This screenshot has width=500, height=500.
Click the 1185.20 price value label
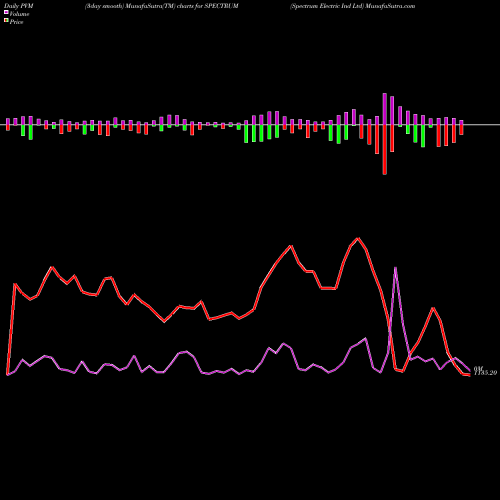[485, 373]
